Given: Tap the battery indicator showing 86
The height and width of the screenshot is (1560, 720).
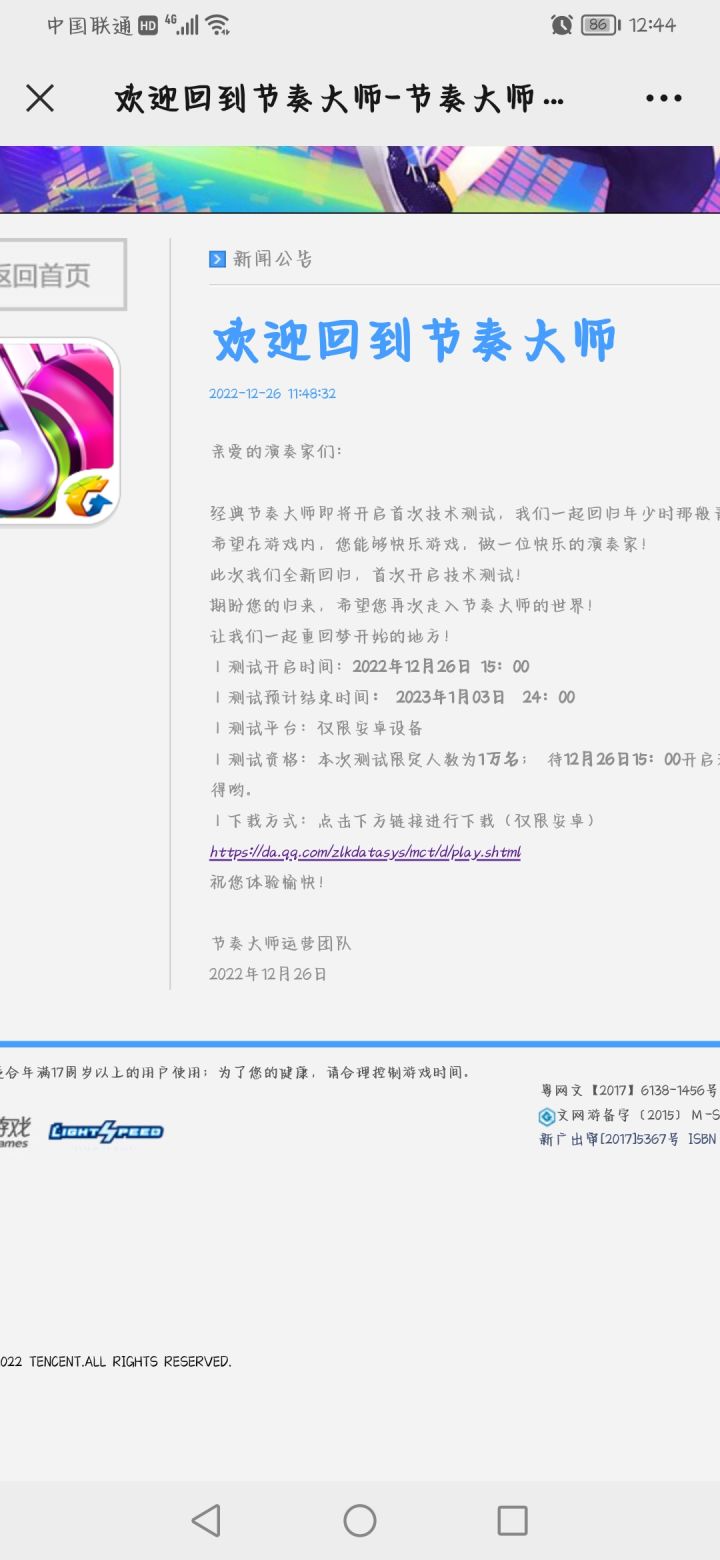Looking at the screenshot, I should (600, 25).
